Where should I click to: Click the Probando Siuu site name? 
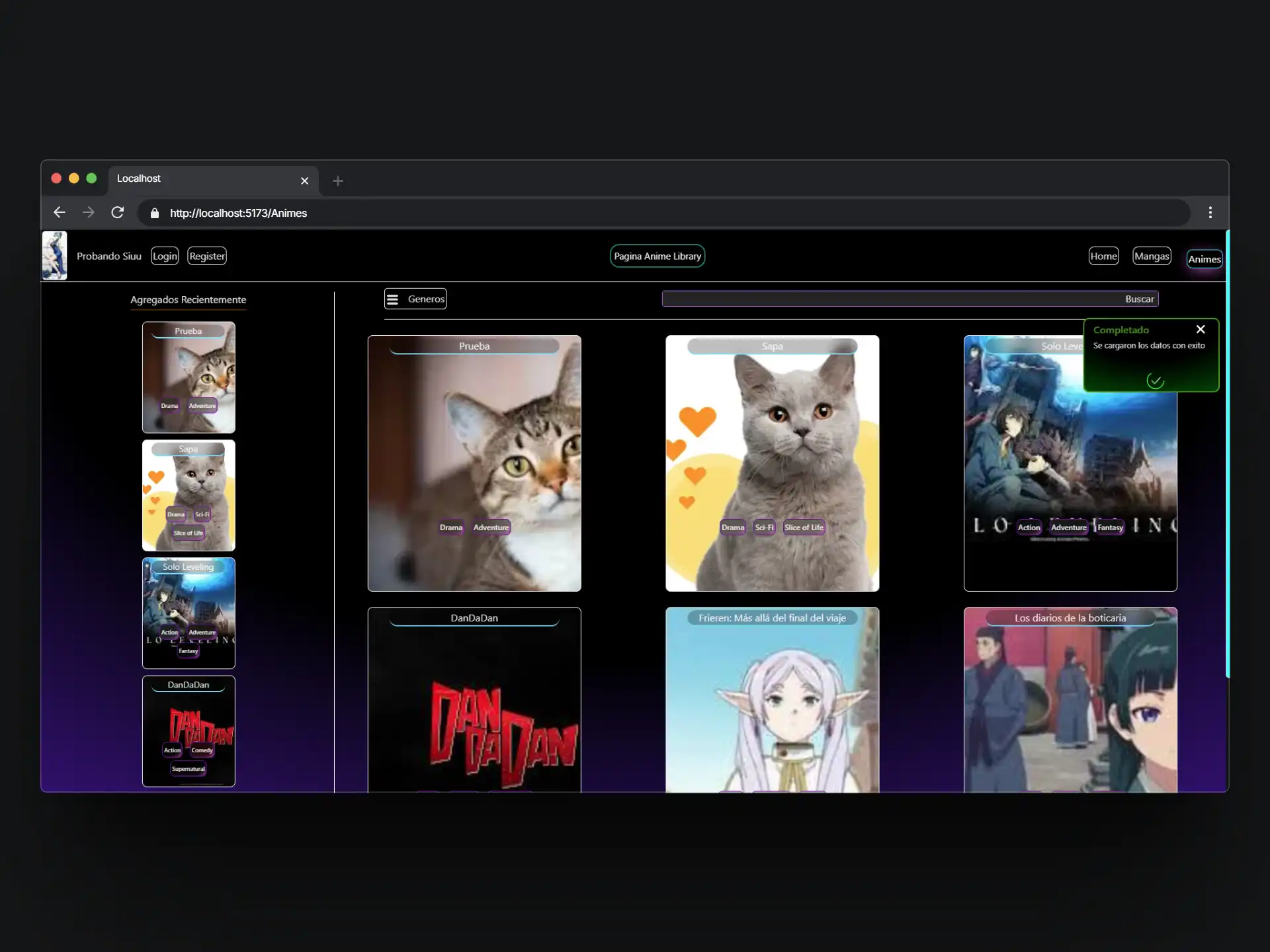pyautogui.click(x=109, y=256)
